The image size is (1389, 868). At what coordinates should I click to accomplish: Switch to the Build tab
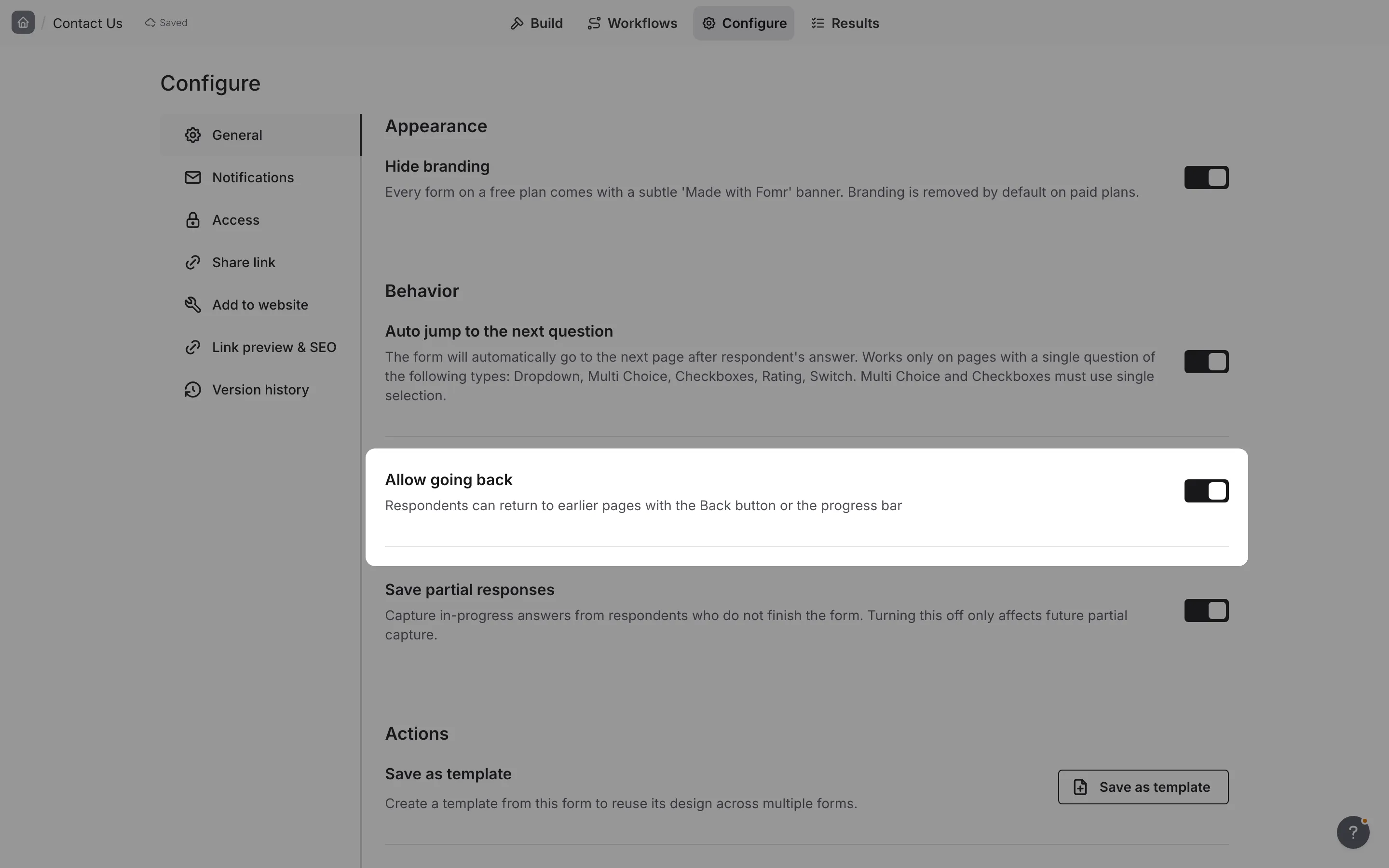[537, 23]
